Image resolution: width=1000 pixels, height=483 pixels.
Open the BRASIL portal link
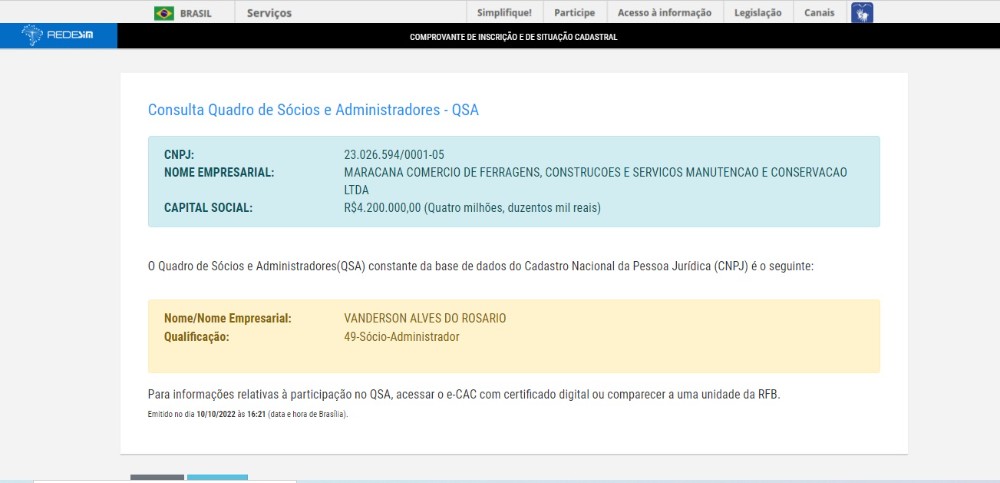[x=195, y=13]
